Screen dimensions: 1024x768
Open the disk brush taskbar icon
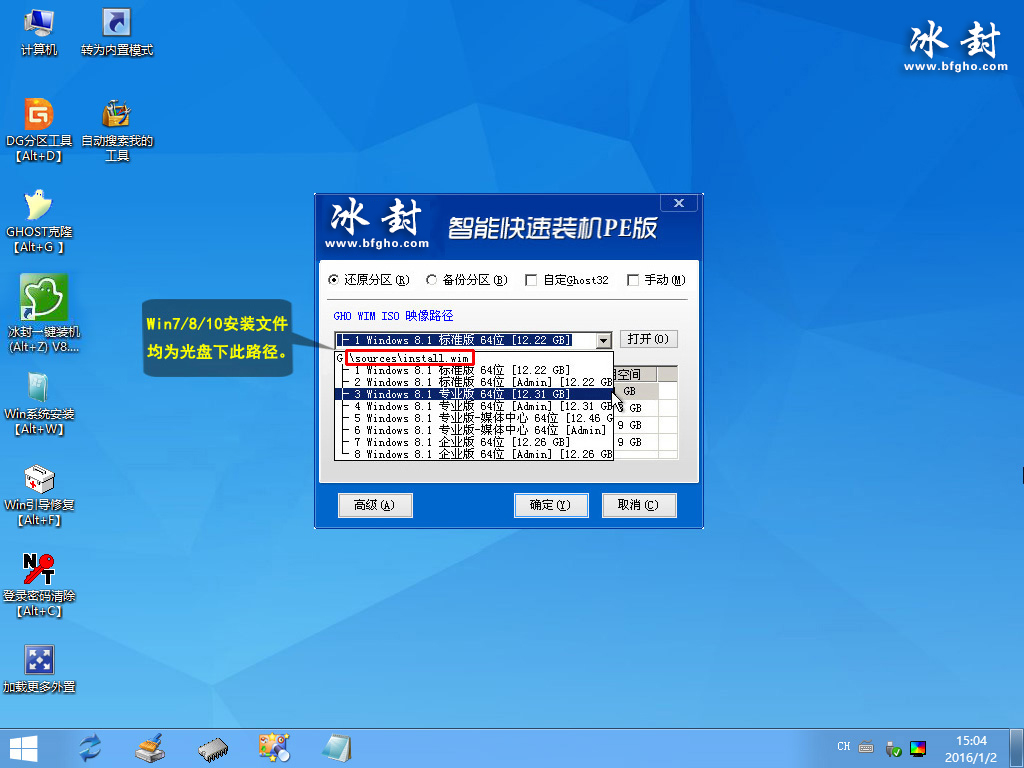[x=151, y=748]
